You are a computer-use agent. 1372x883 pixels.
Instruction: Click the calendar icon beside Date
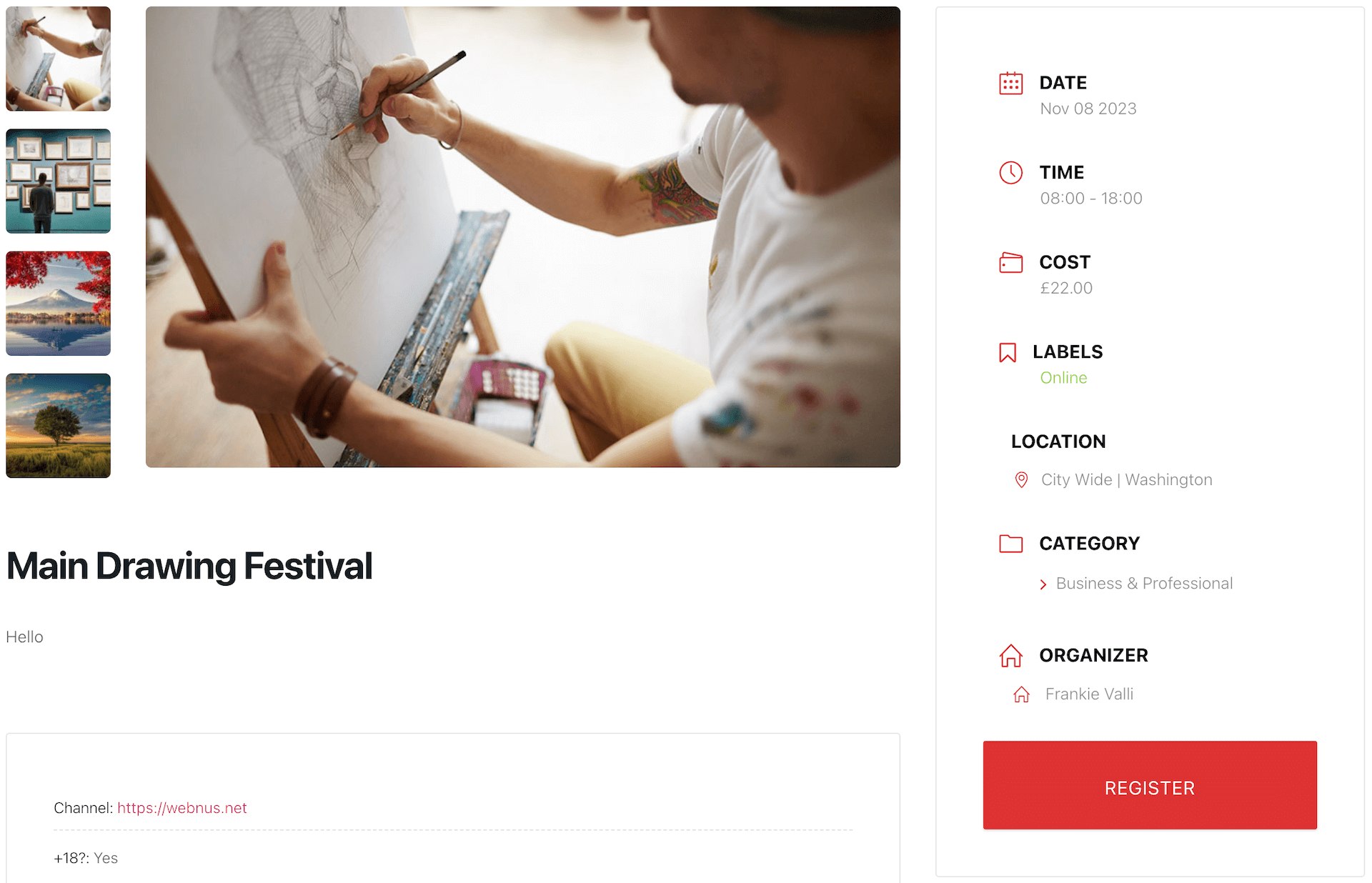[1010, 84]
